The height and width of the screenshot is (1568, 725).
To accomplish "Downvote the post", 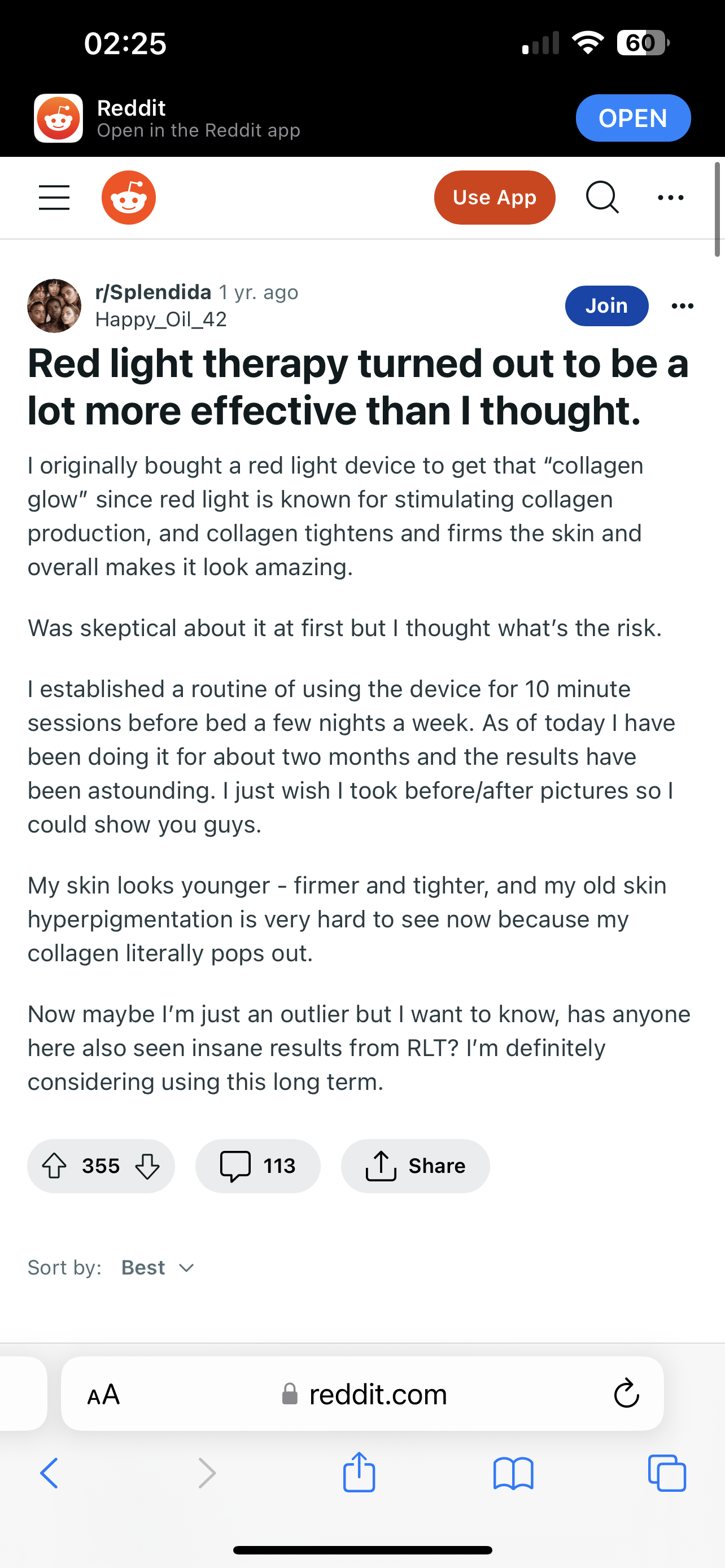I will (x=147, y=1166).
